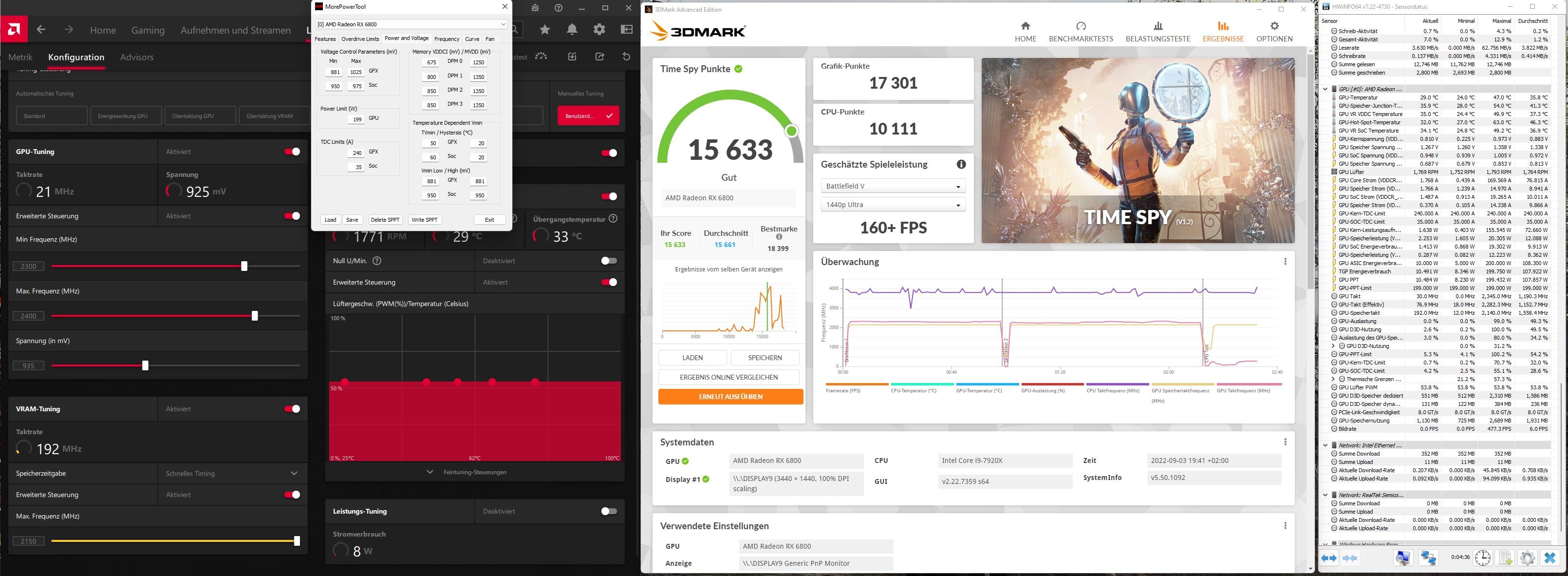Enable the Leistungs-Tuning switch
Image resolution: width=1568 pixels, height=576 pixels.
click(x=609, y=511)
